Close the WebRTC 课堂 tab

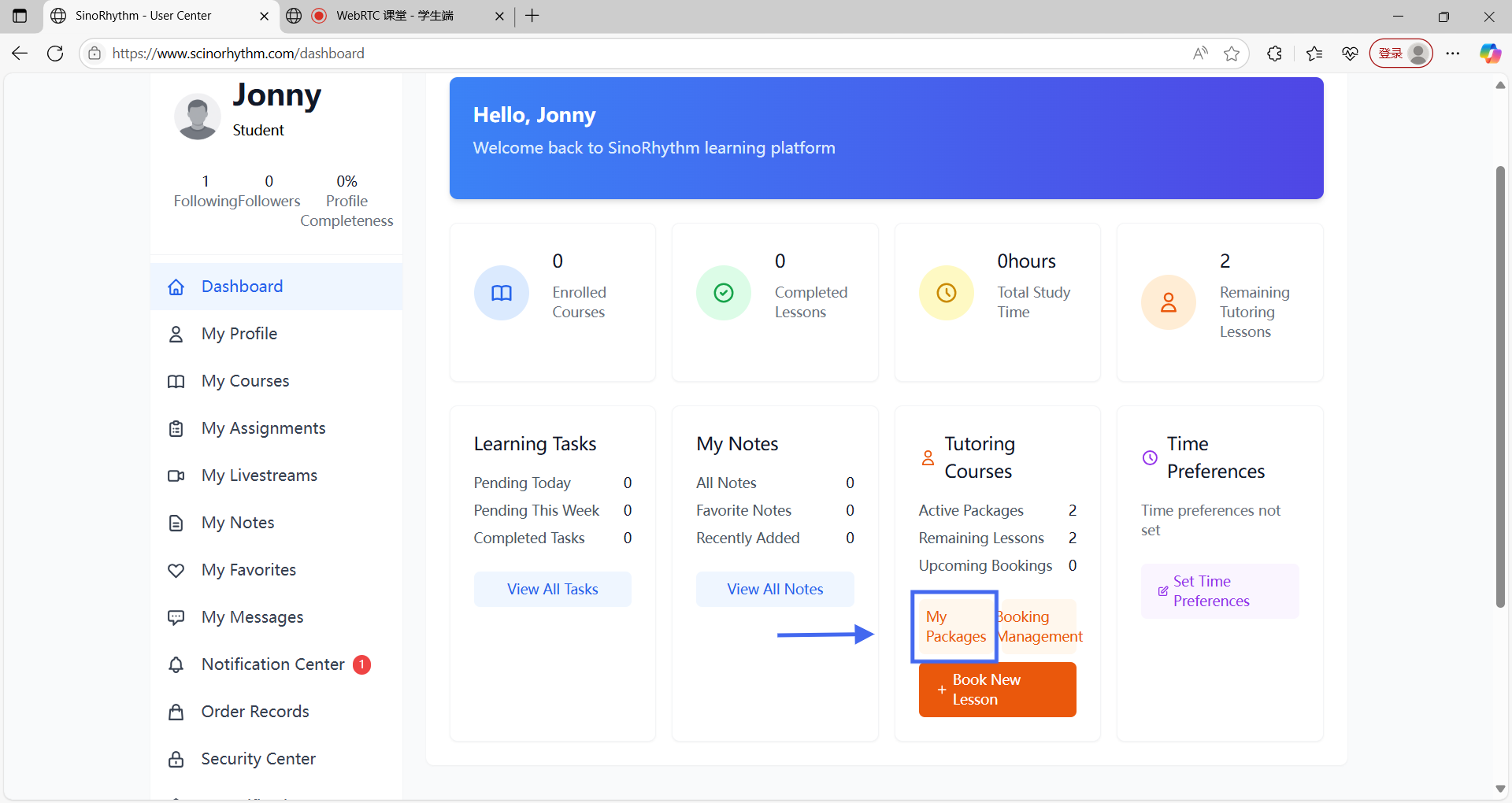coord(499,16)
